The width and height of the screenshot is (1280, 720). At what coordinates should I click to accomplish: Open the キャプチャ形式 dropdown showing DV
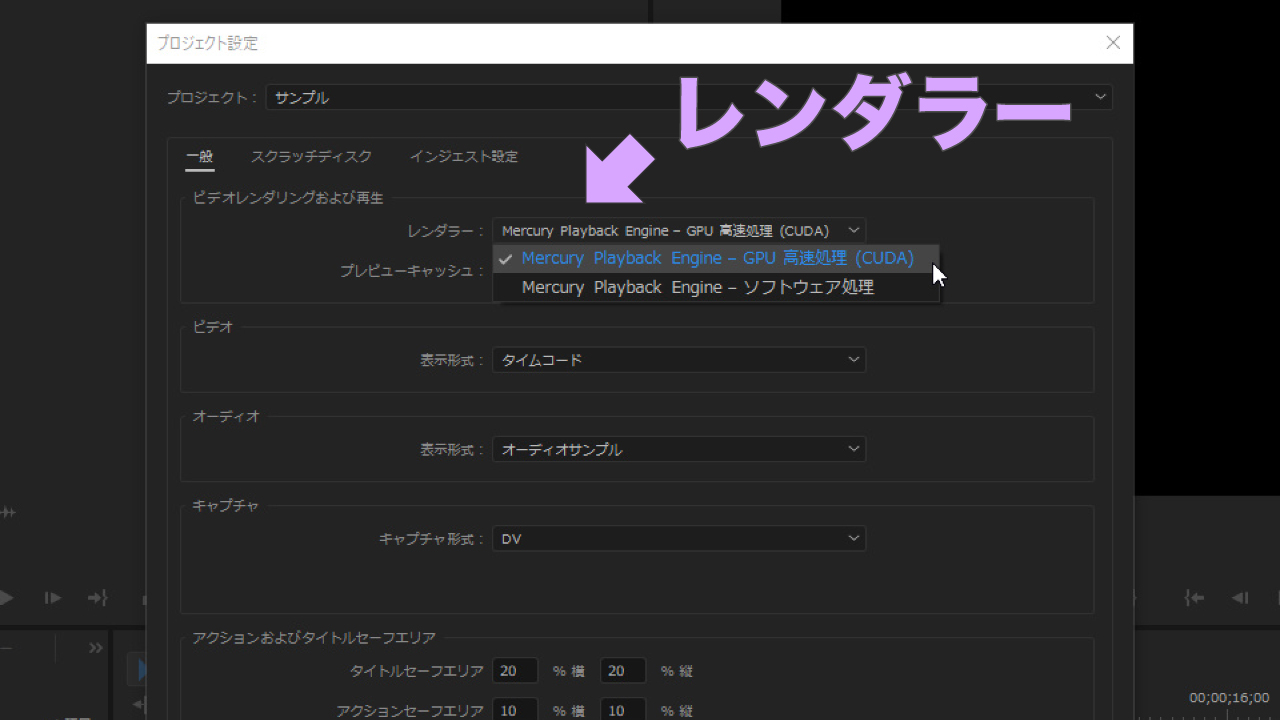click(x=679, y=539)
